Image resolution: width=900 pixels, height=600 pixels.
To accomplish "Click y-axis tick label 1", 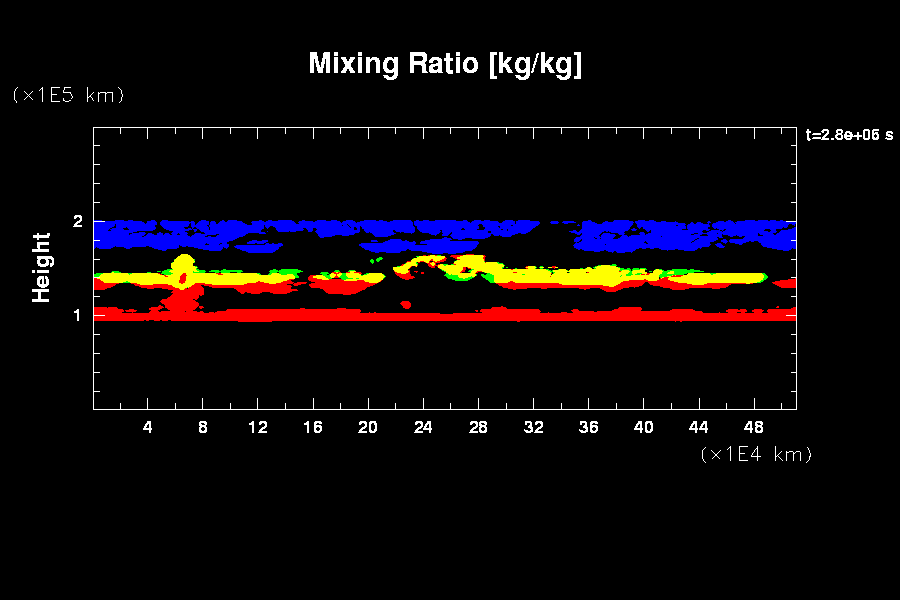I will click(x=77, y=315).
